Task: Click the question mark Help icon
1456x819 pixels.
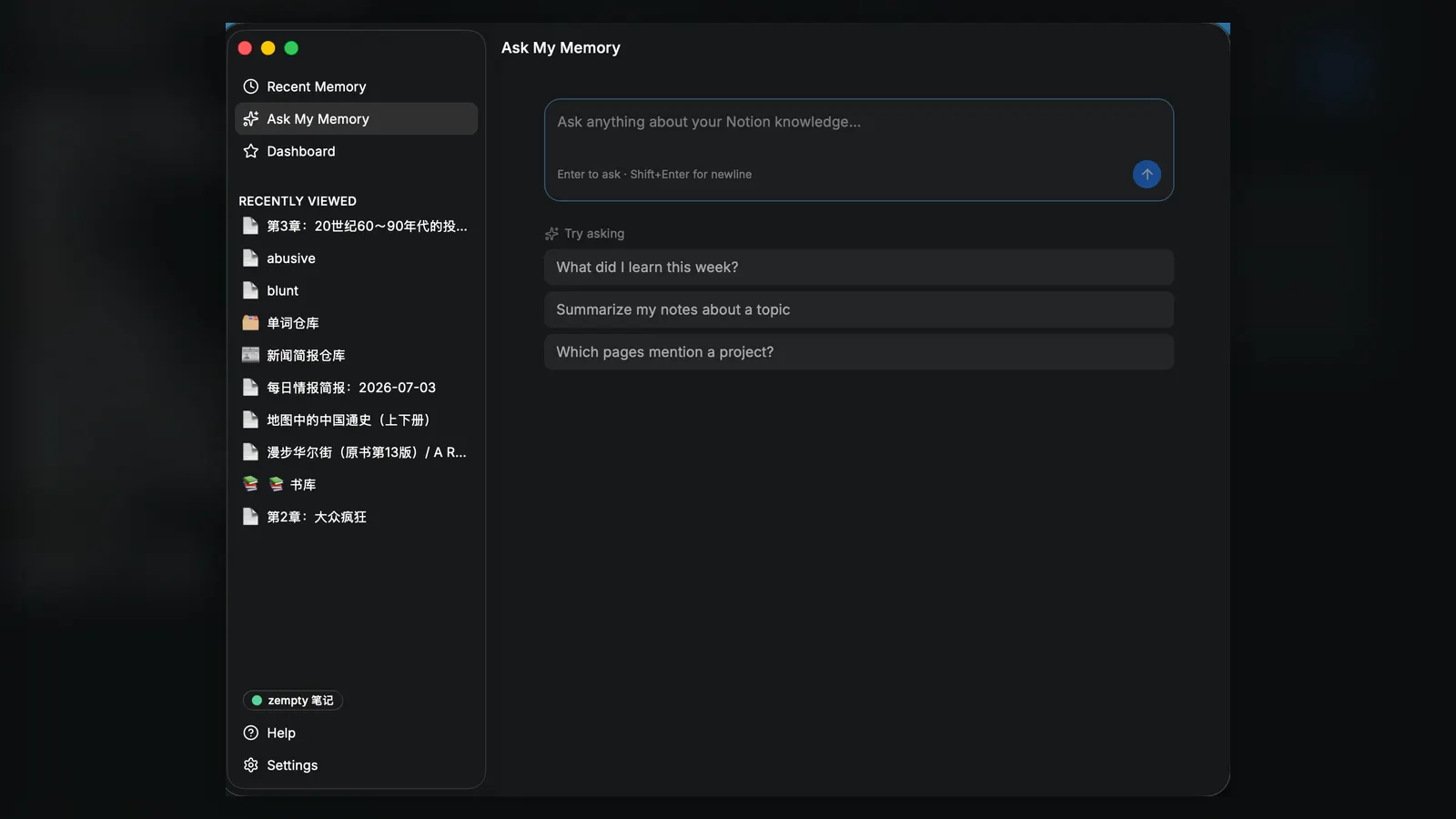Action: click(x=251, y=733)
